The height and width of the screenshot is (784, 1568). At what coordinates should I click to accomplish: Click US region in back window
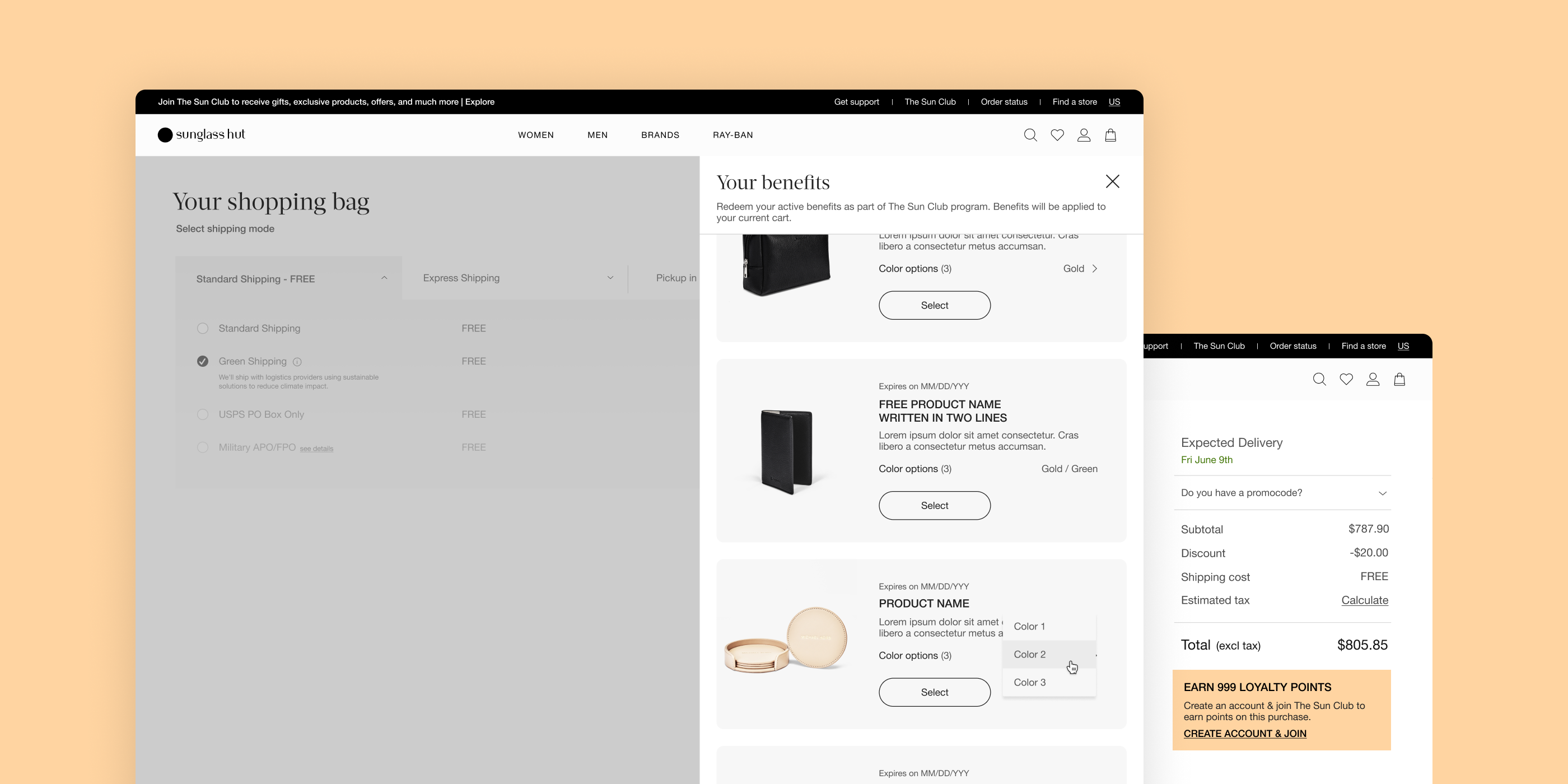tap(1403, 346)
